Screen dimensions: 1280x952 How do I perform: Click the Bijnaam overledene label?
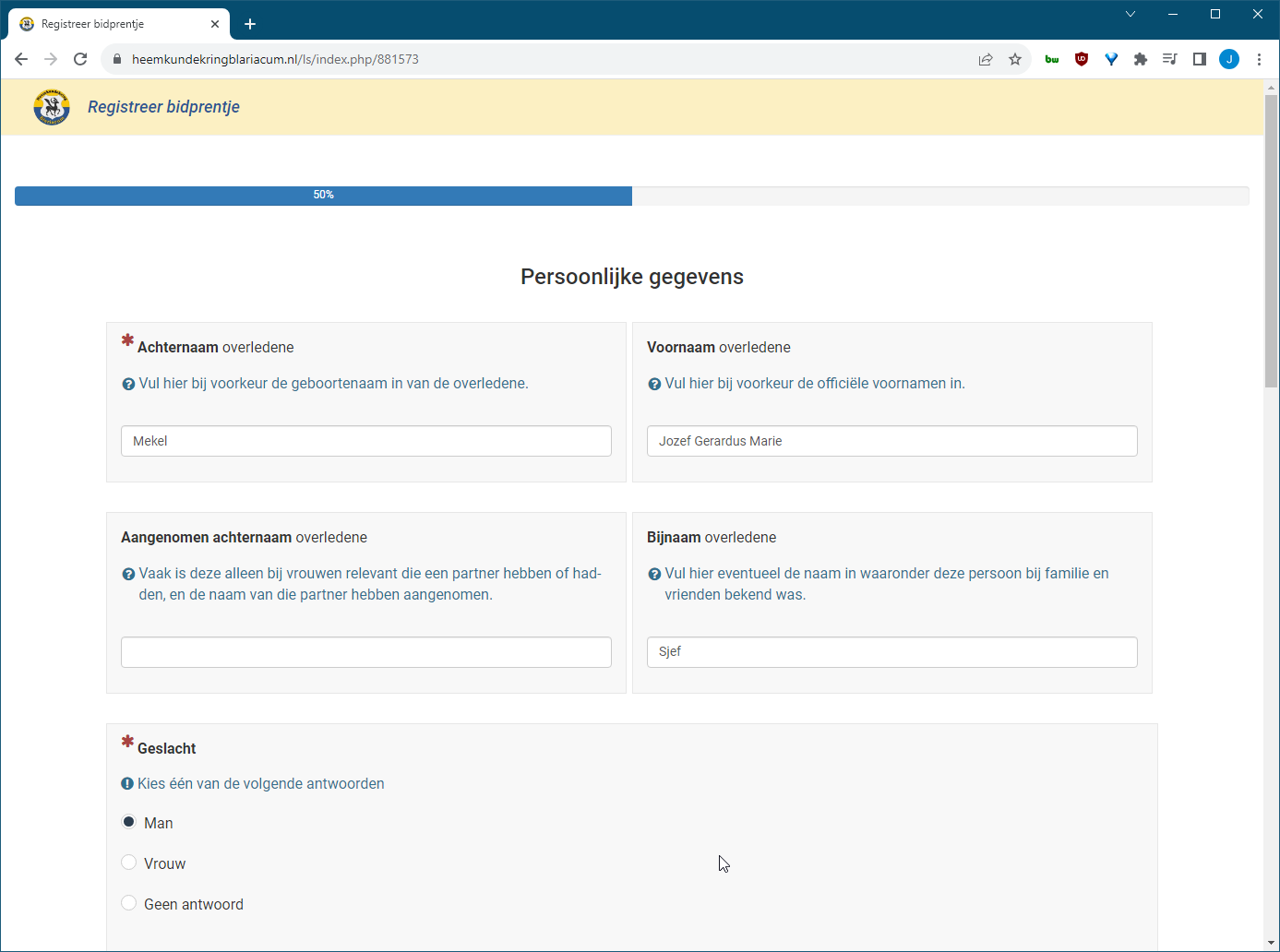712,538
